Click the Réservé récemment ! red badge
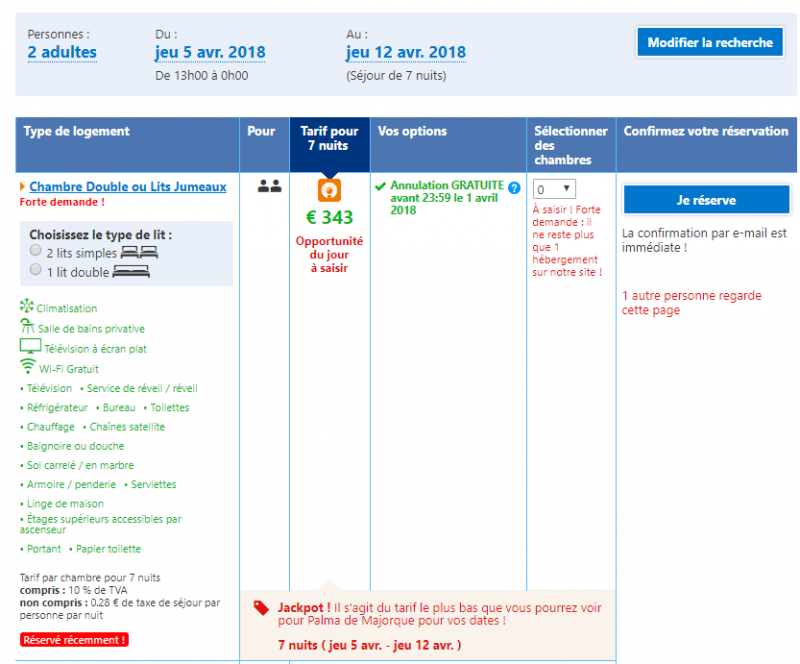This screenshot has height=664, width=800. pos(74,640)
